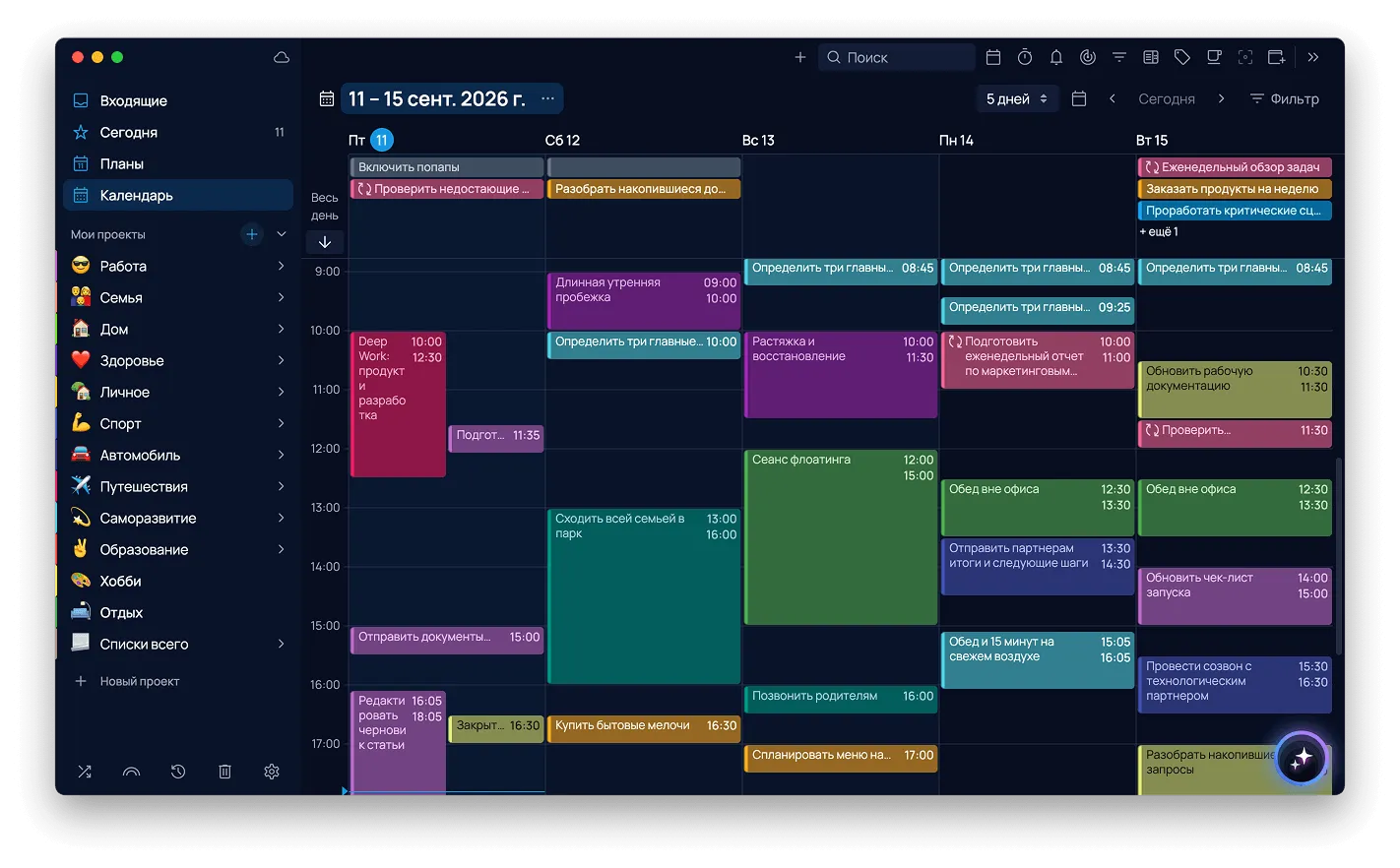Viewport: 1400px width, 868px height.
Task: Click the circular radar focus icon
Action: pos(1088,57)
